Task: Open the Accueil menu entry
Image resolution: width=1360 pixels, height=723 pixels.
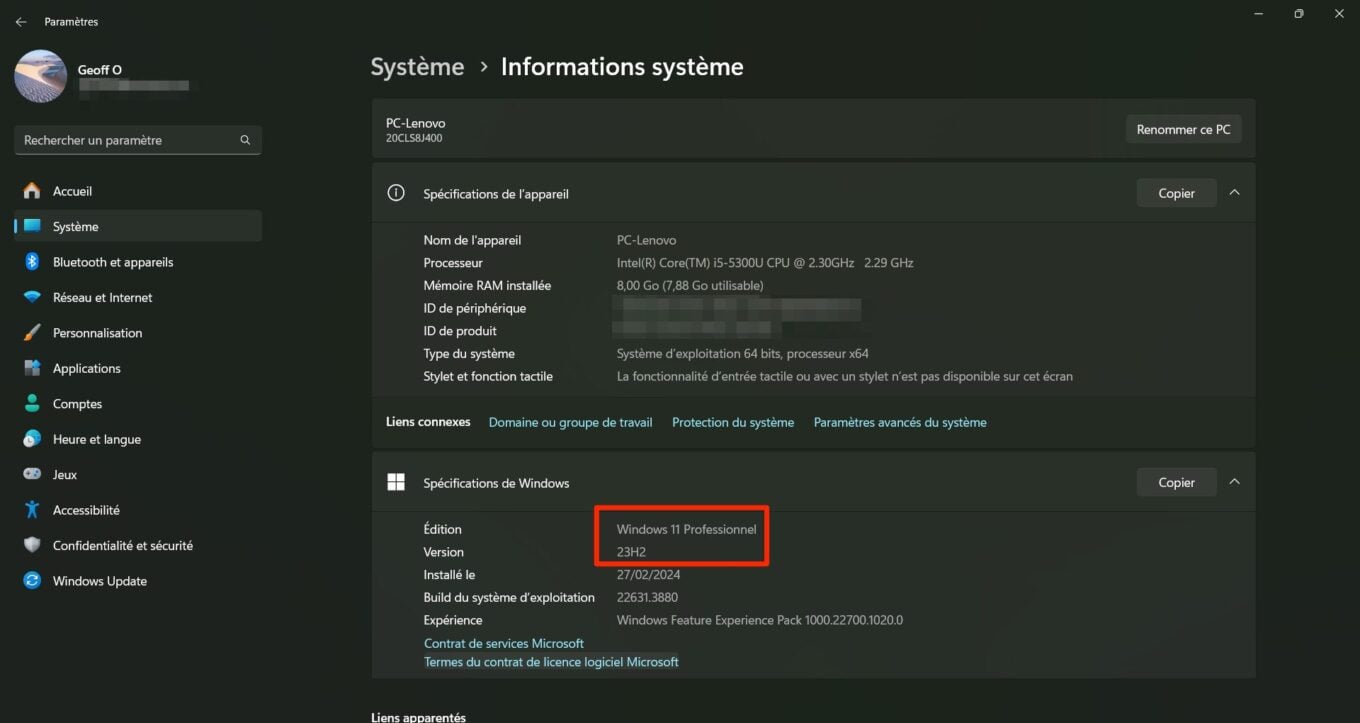Action: point(138,191)
